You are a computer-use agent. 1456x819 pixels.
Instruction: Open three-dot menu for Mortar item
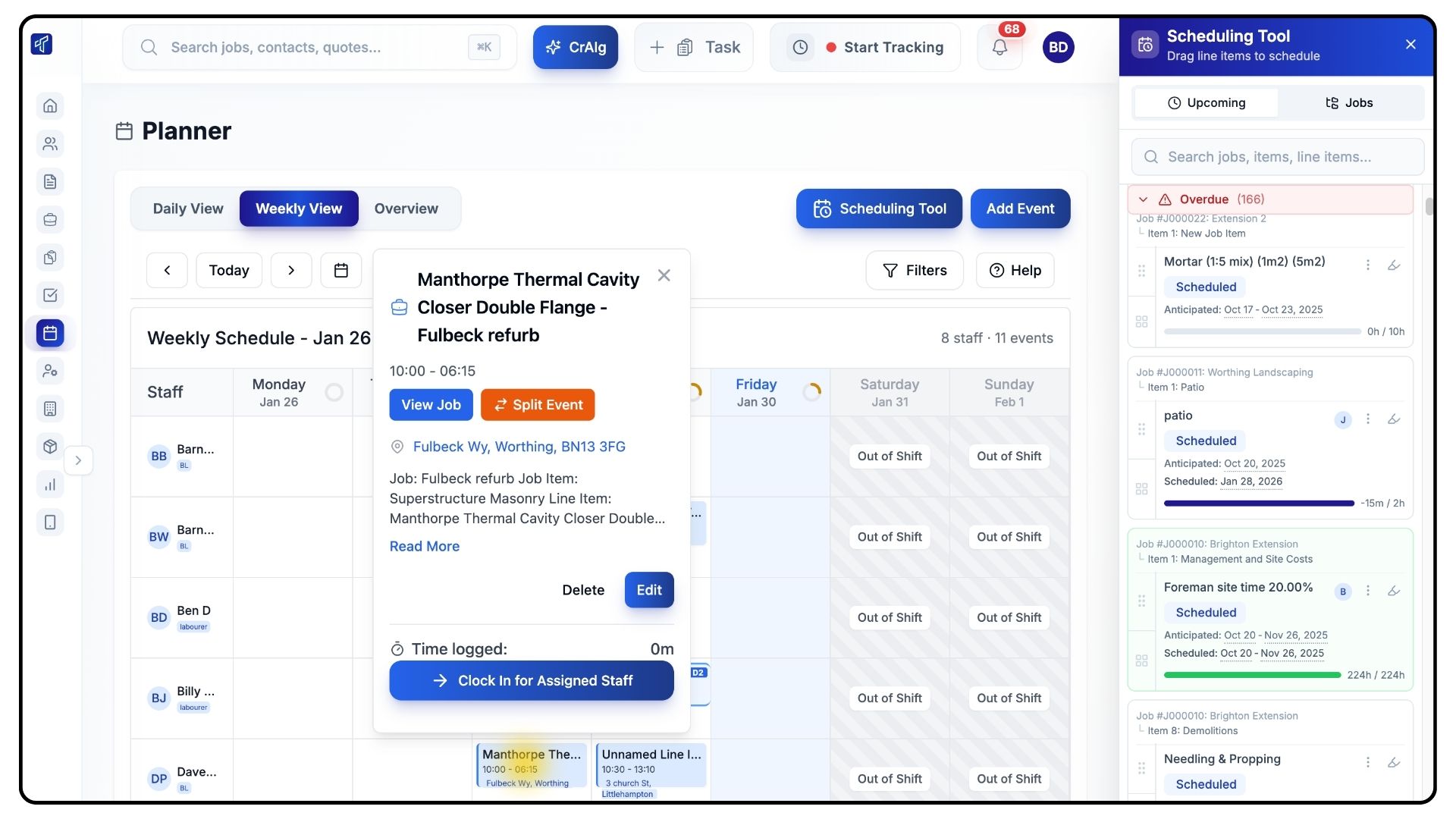point(1368,265)
